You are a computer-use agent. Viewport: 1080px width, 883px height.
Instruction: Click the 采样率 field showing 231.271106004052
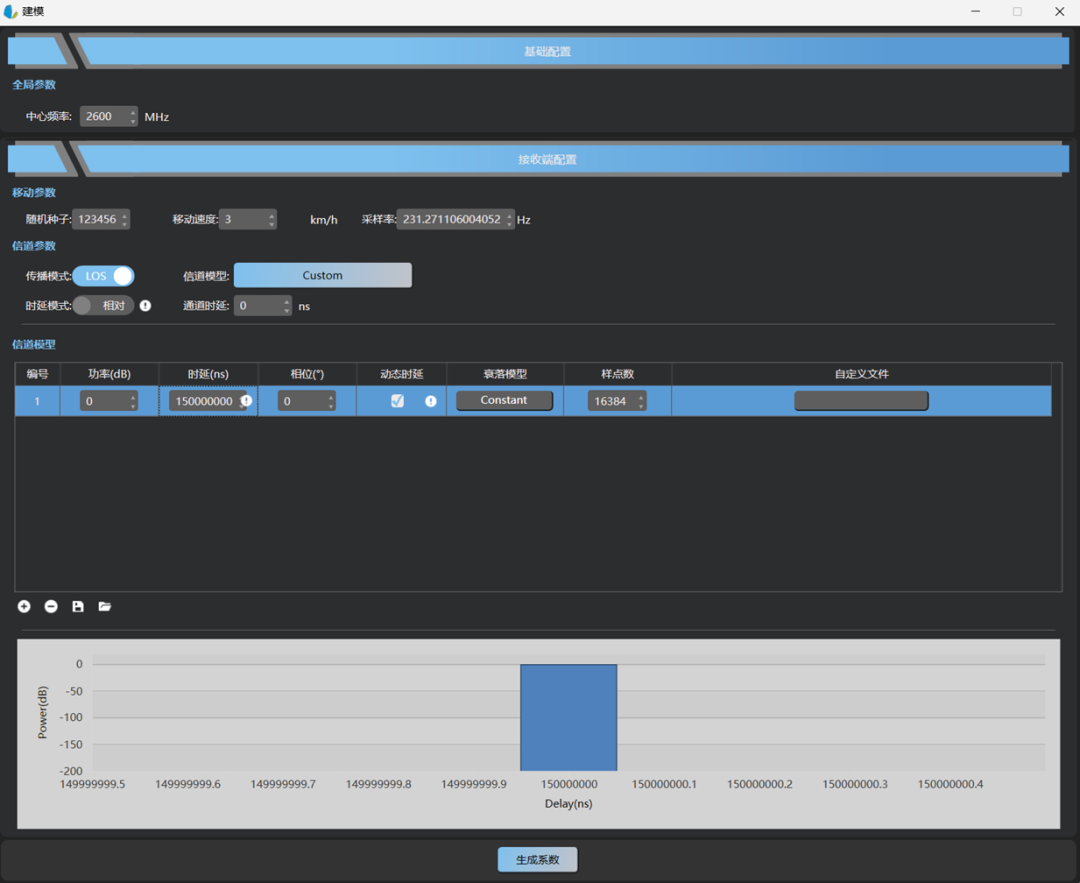[455, 220]
